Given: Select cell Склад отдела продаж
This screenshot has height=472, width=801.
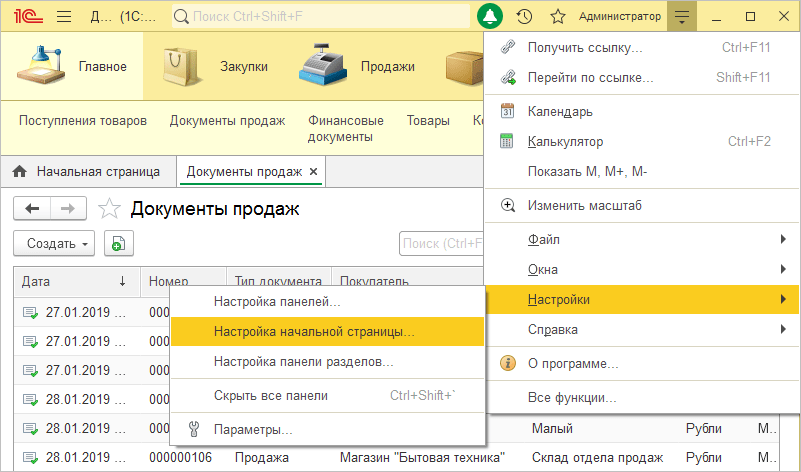Looking at the screenshot, I should [x=597, y=457].
